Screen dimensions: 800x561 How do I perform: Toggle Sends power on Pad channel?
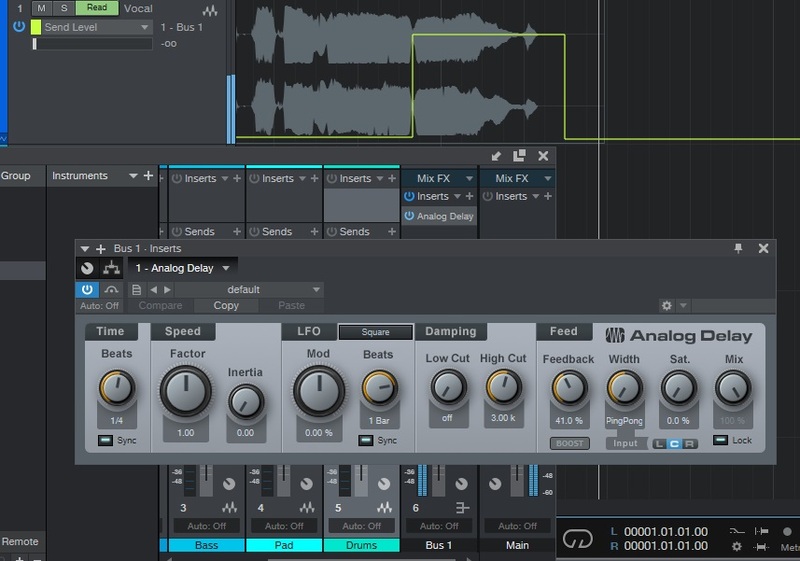254,232
